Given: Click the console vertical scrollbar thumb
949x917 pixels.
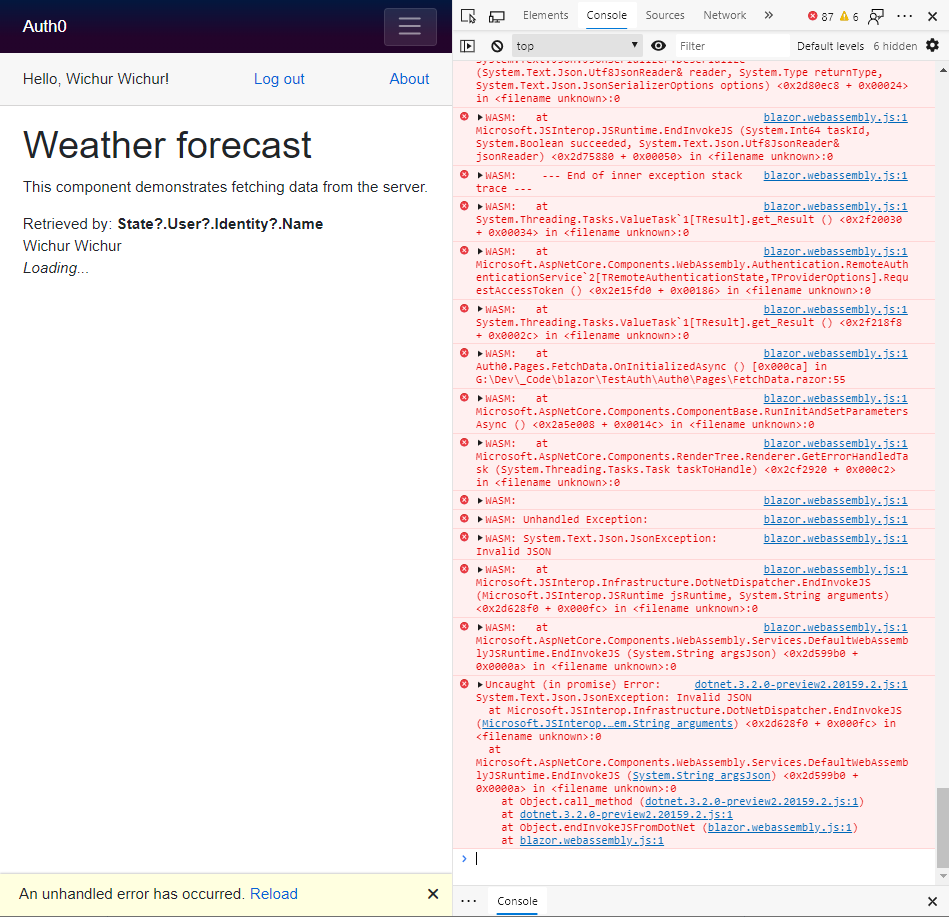Looking at the screenshot, I should (942, 827).
